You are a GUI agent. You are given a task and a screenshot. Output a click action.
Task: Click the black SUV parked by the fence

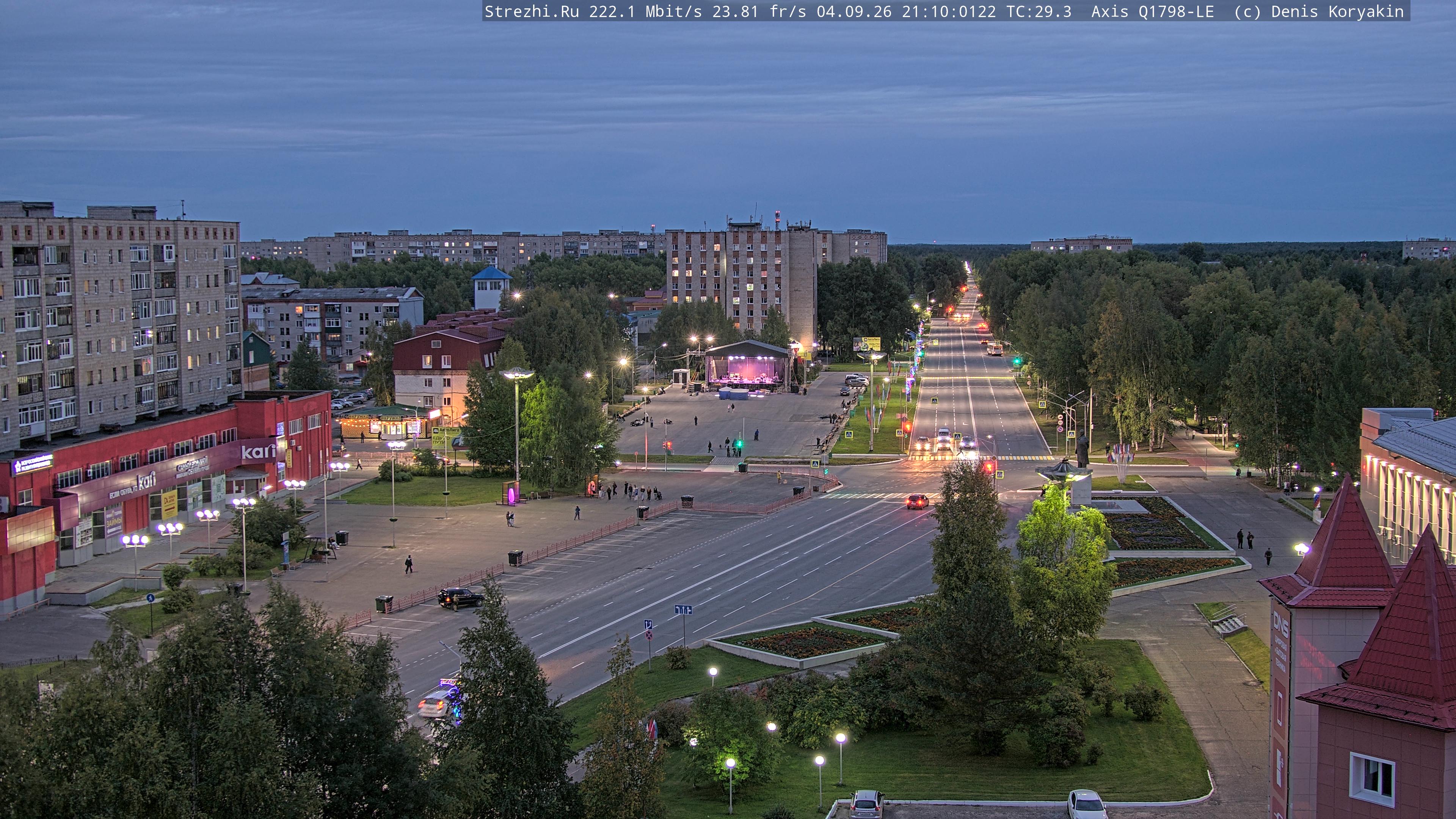(x=460, y=597)
